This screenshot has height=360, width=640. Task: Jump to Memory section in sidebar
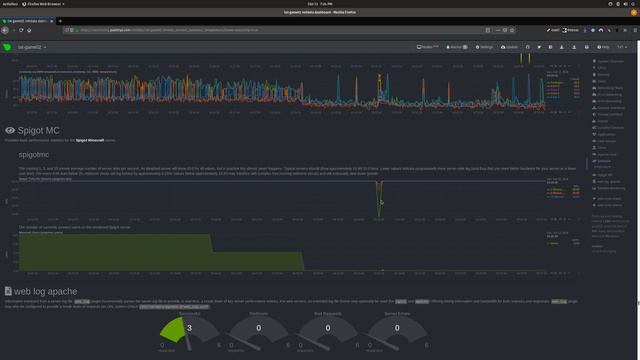point(601,75)
